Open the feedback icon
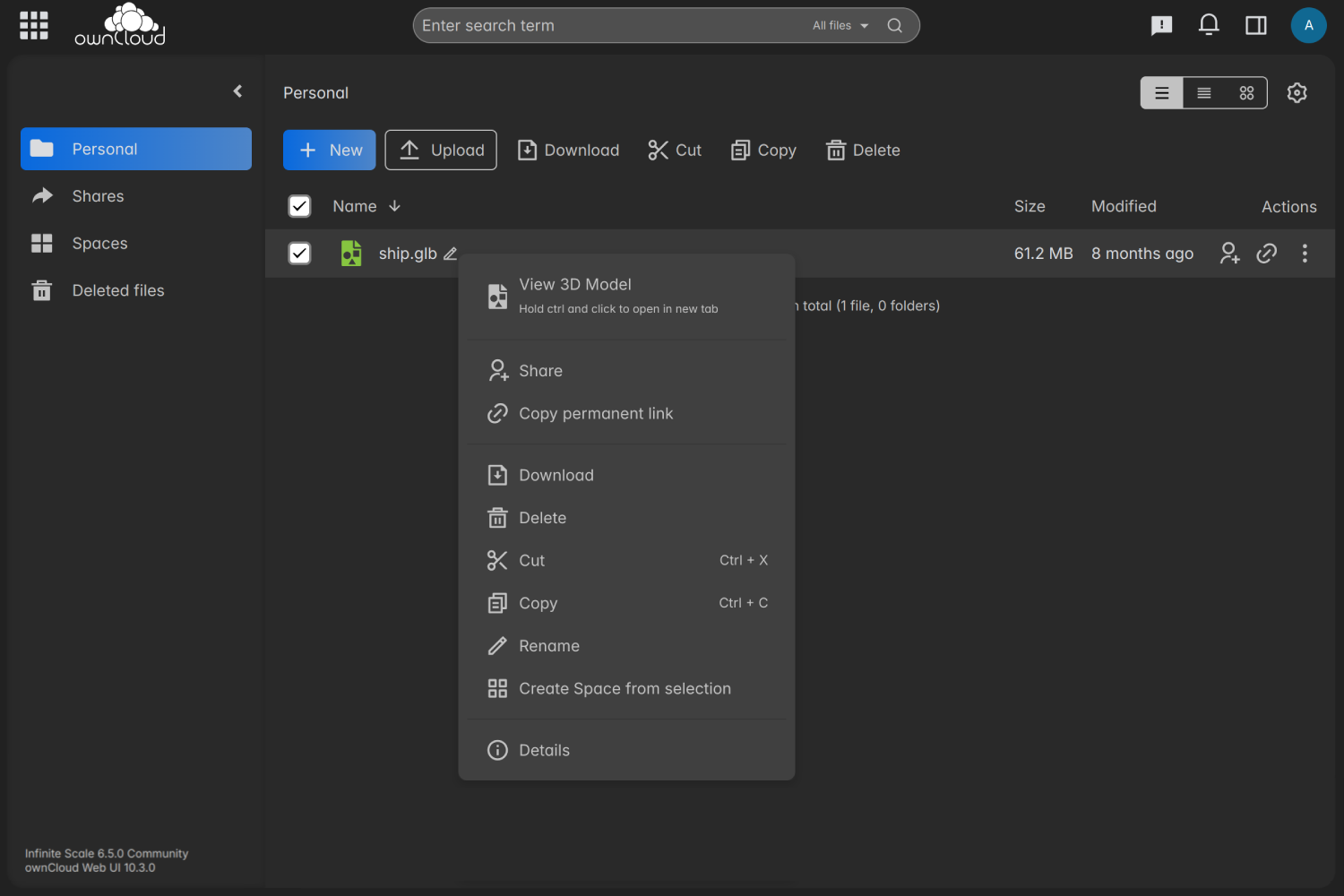This screenshot has width=1344, height=896. [x=1161, y=25]
